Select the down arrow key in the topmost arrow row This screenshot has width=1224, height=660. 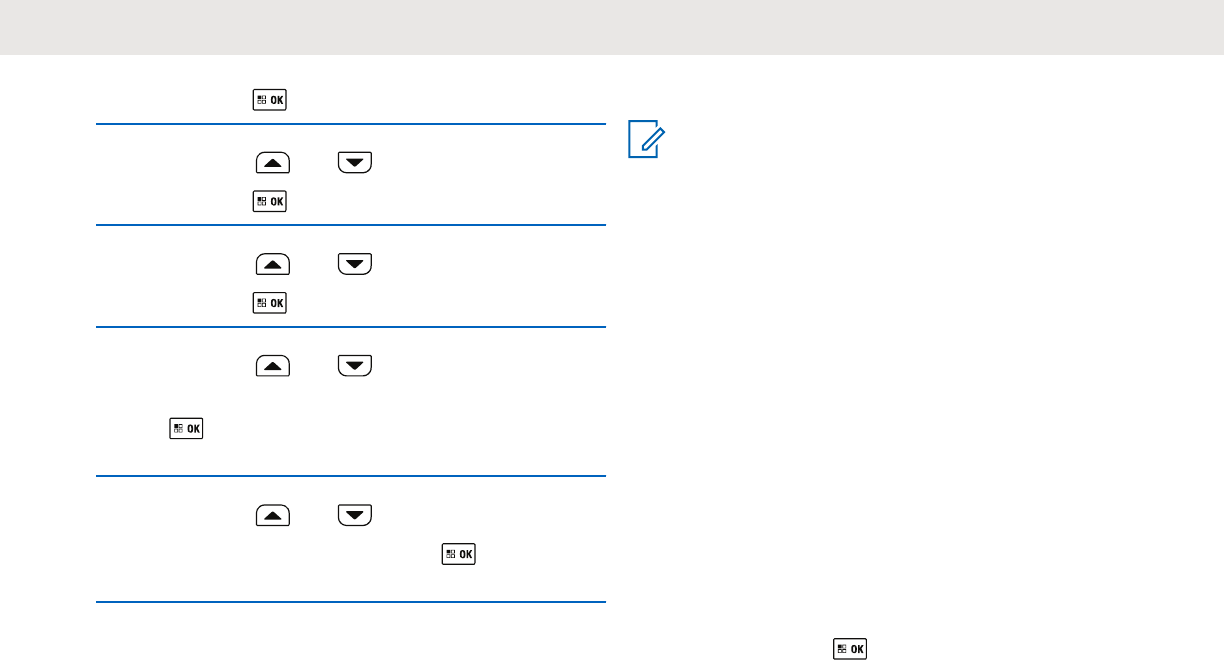[354, 163]
